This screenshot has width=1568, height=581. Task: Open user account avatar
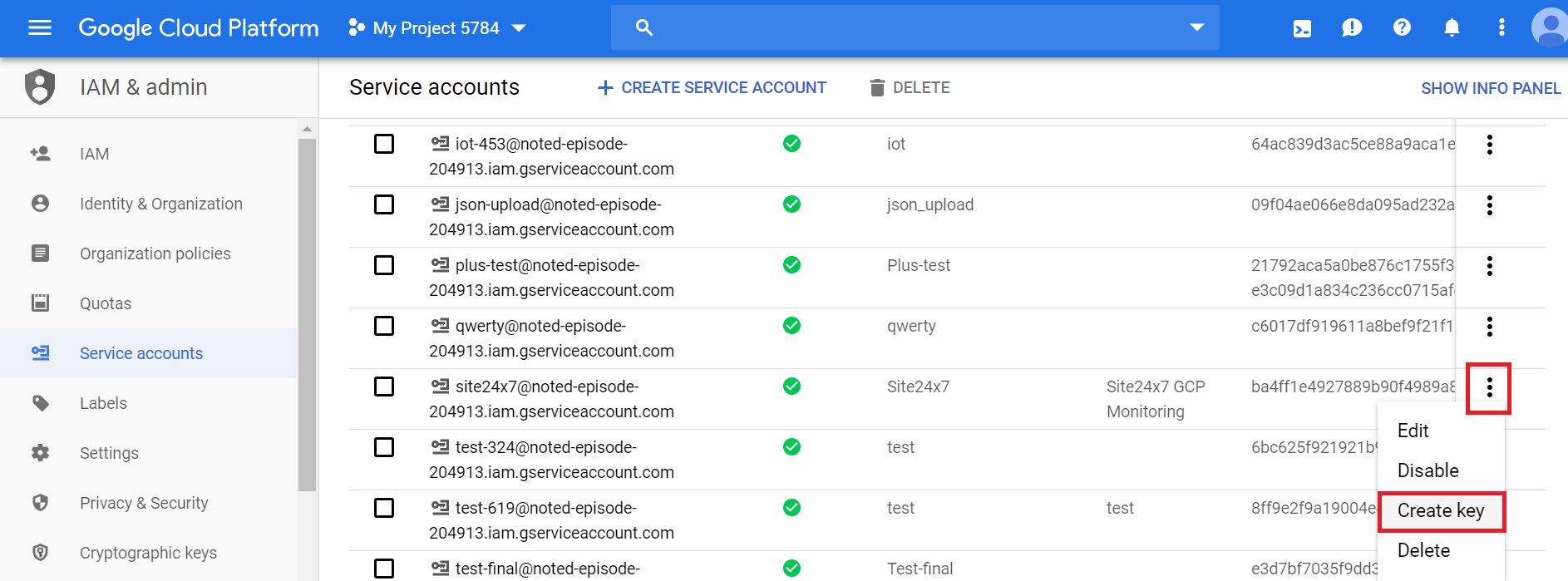pos(1549,28)
